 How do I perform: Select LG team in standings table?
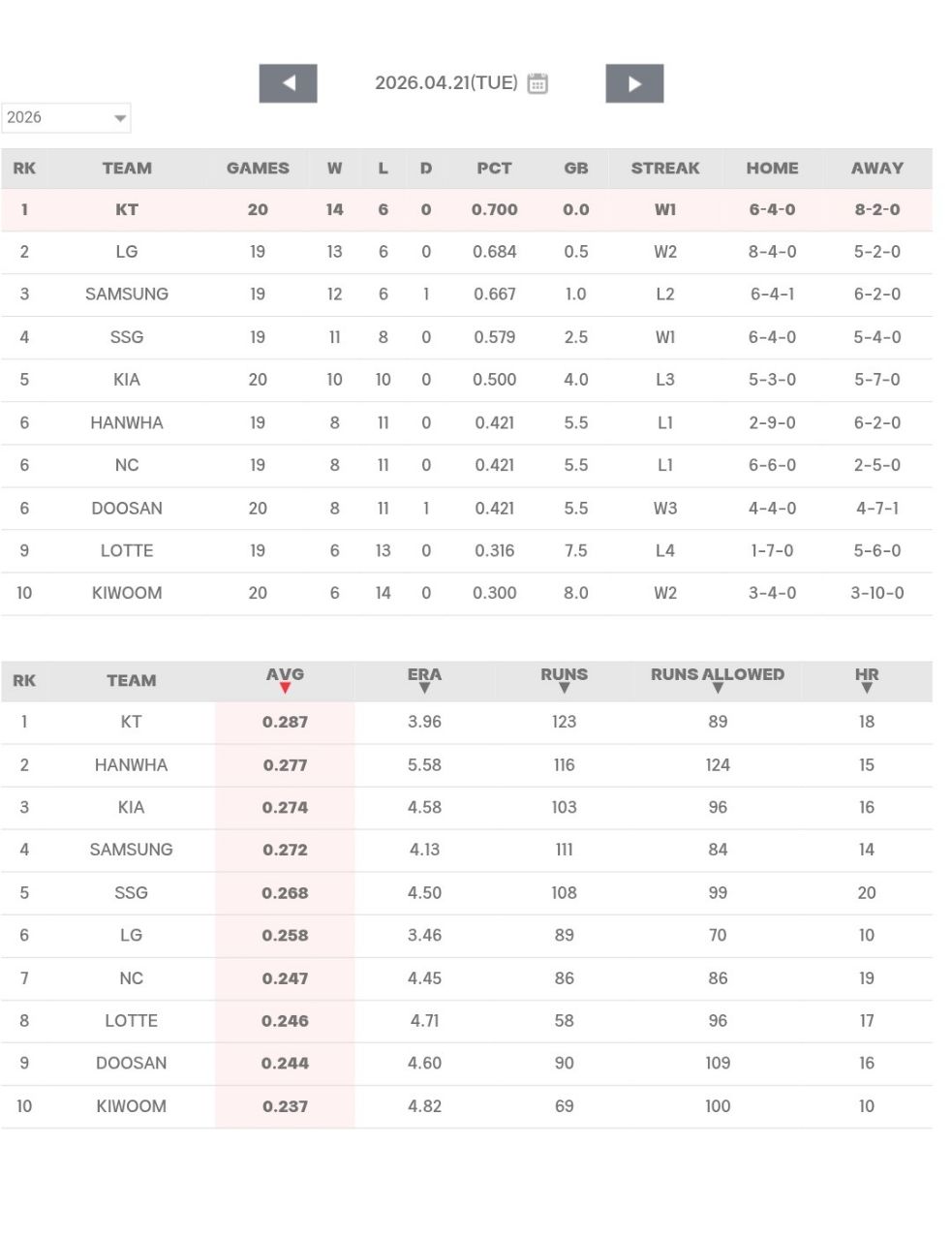tap(127, 252)
